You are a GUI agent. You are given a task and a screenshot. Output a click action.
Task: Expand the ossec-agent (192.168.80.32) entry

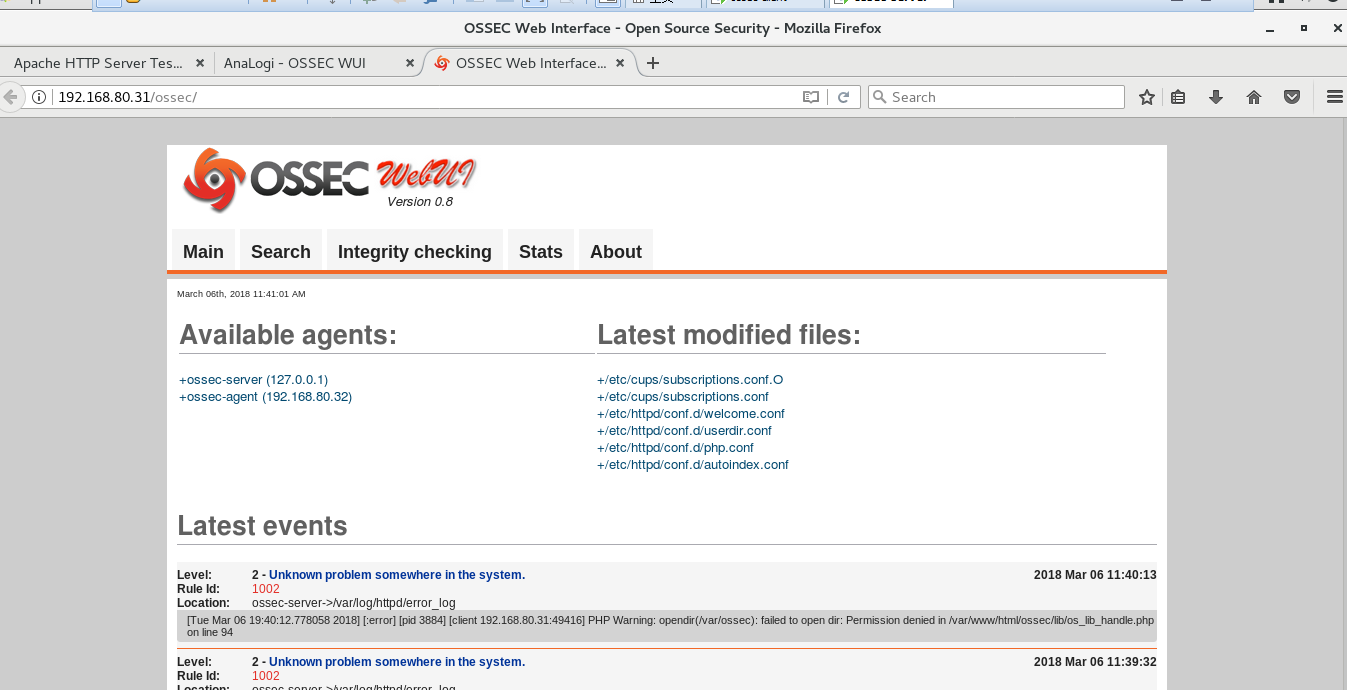click(265, 397)
